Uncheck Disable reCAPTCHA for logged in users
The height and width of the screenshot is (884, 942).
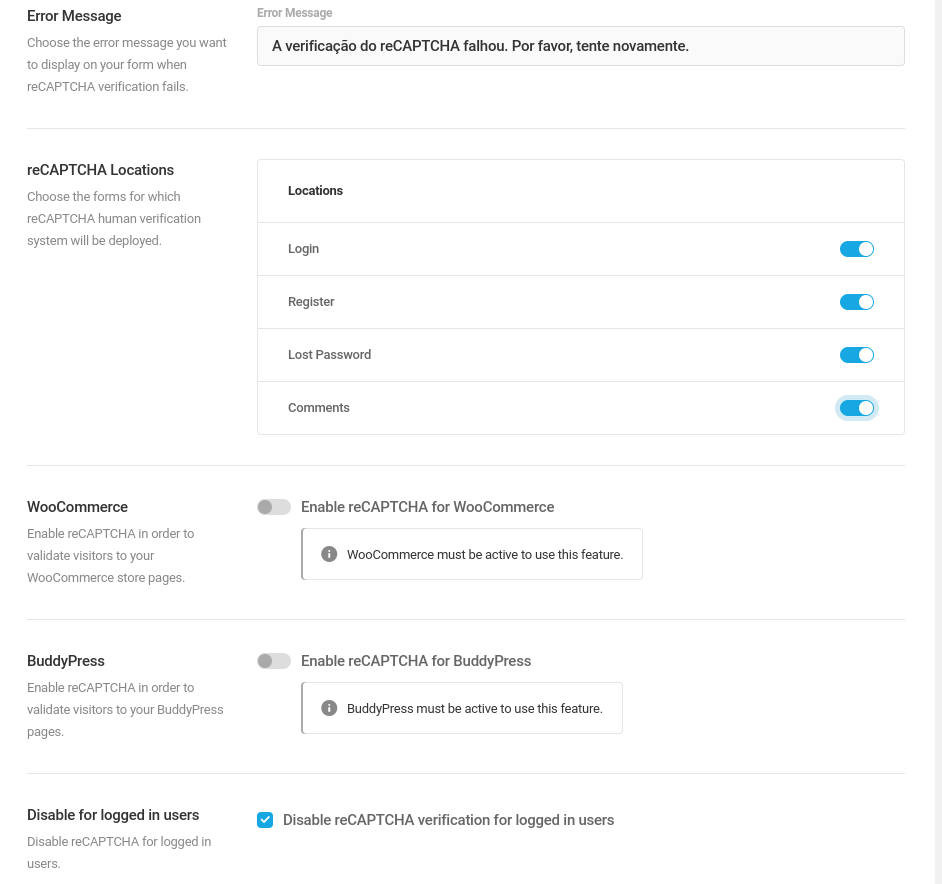(x=265, y=820)
